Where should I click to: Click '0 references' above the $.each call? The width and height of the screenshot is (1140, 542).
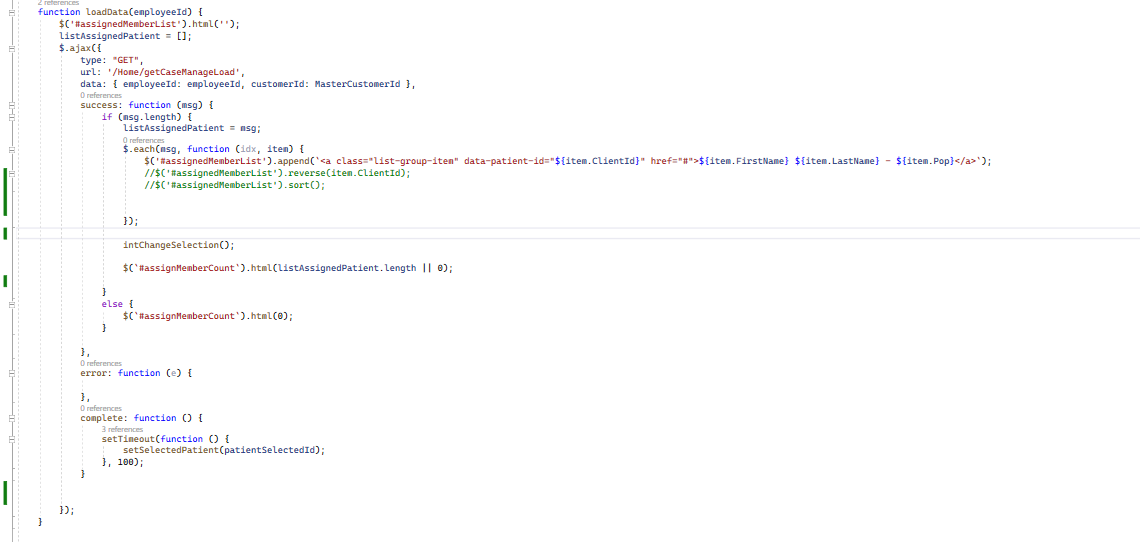(x=143, y=140)
